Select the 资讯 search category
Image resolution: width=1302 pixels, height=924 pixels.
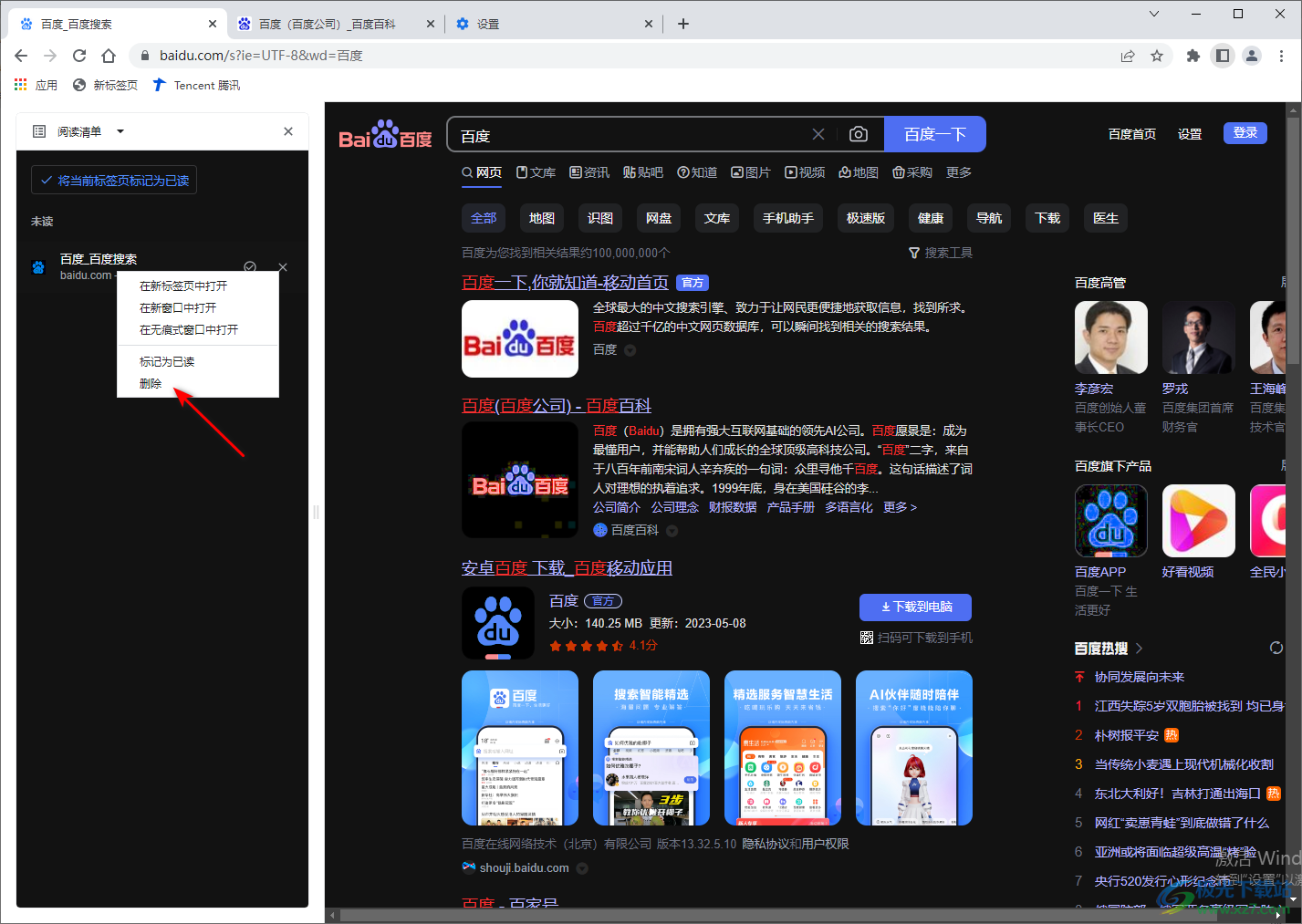click(x=589, y=172)
